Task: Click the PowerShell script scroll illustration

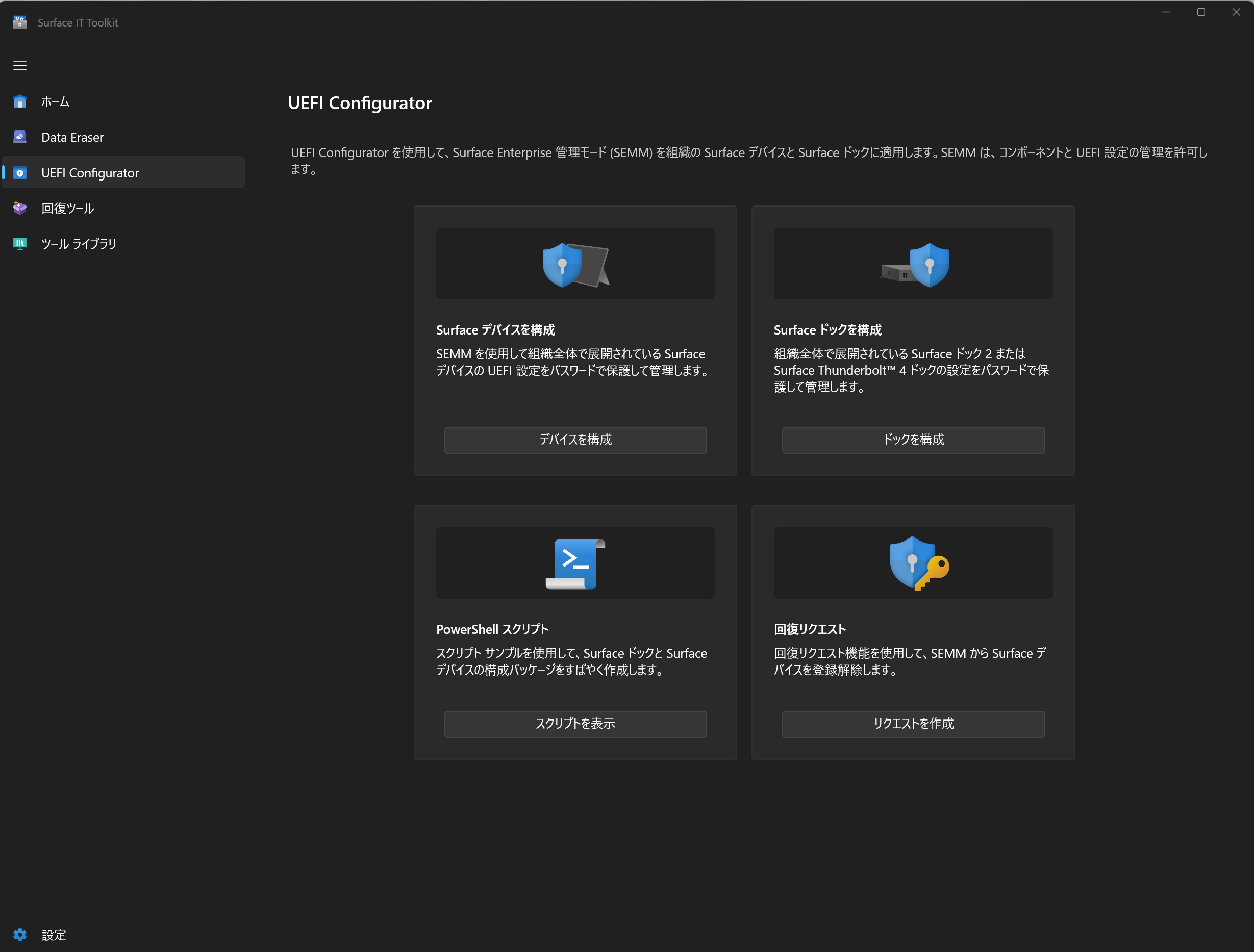Action: 575,564
